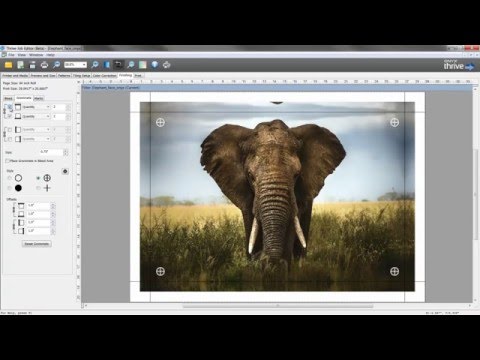Viewport: 480px width, 360px height.
Task: Open the File menu
Action: 11,55
